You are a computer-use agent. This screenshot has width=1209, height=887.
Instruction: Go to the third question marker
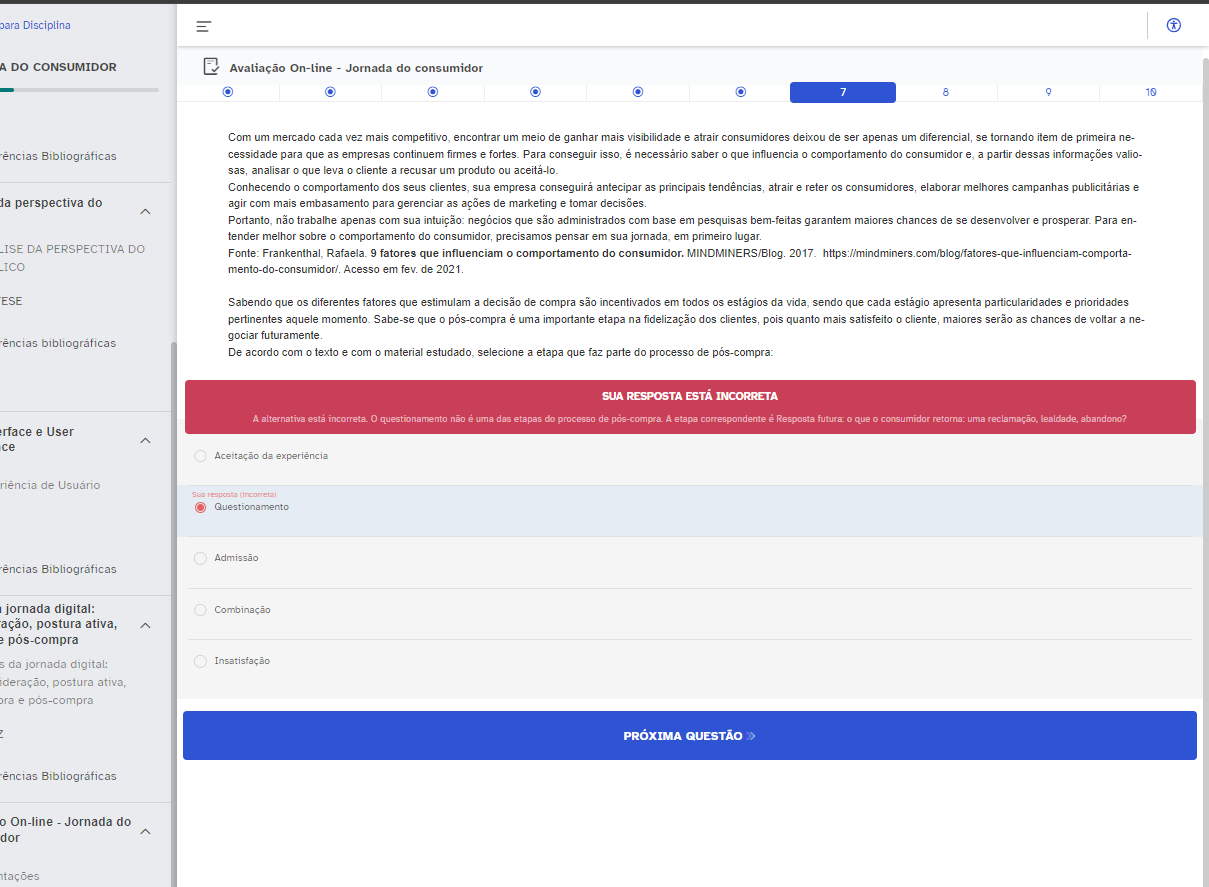click(433, 92)
